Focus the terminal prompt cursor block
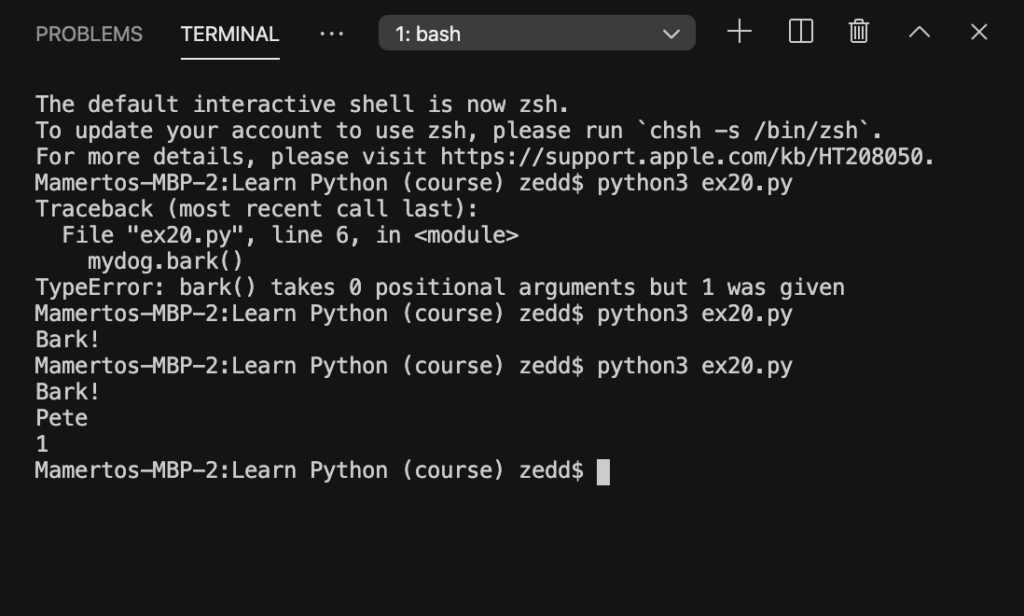Image resolution: width=1024 pixels, height=616 pixels. tap(603, 472)
